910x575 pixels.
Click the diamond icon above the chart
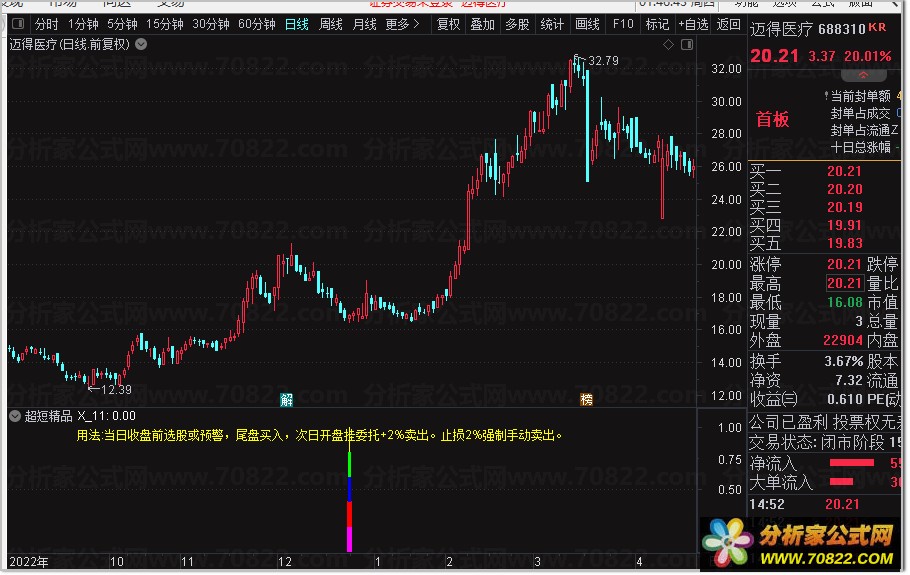click(x=669, y=45)
